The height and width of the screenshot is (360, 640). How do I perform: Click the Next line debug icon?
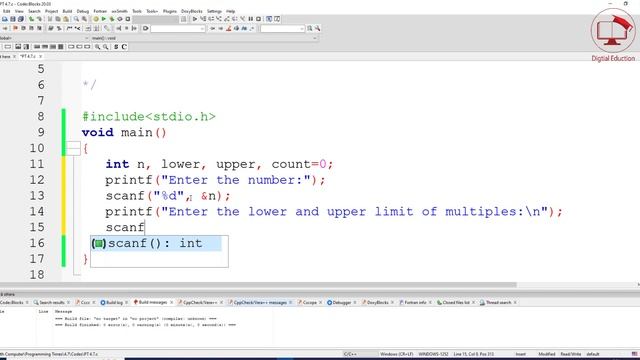211,19
